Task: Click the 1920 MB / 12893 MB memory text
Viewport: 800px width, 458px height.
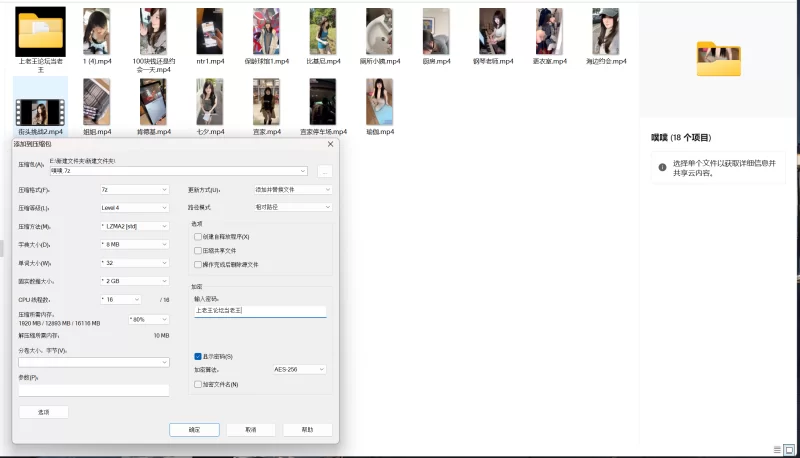Action: click(x=59, y=323)
